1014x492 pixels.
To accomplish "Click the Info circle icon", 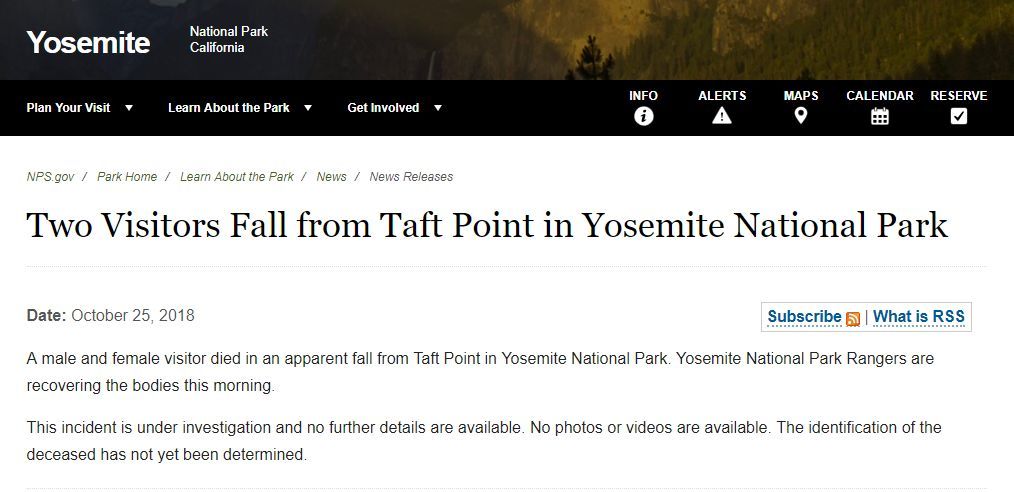I will 643,116.
